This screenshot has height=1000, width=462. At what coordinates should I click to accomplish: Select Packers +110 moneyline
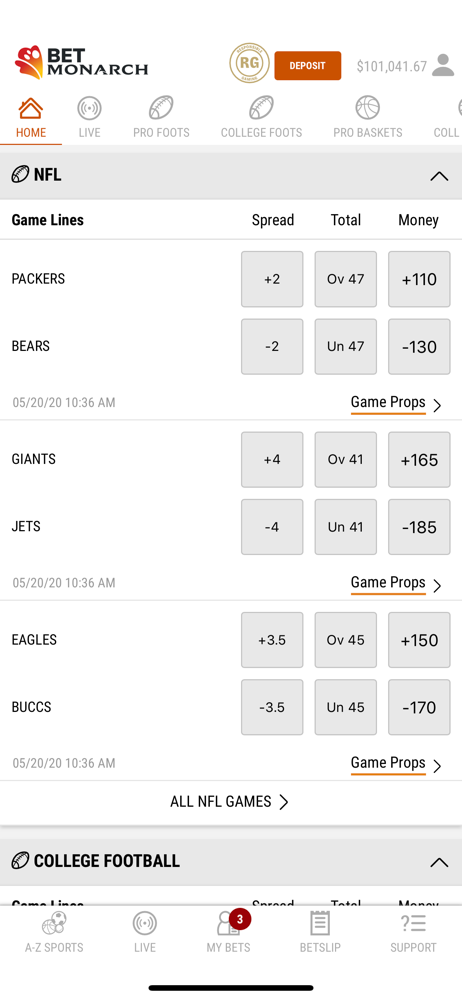[x=419, y=279]
